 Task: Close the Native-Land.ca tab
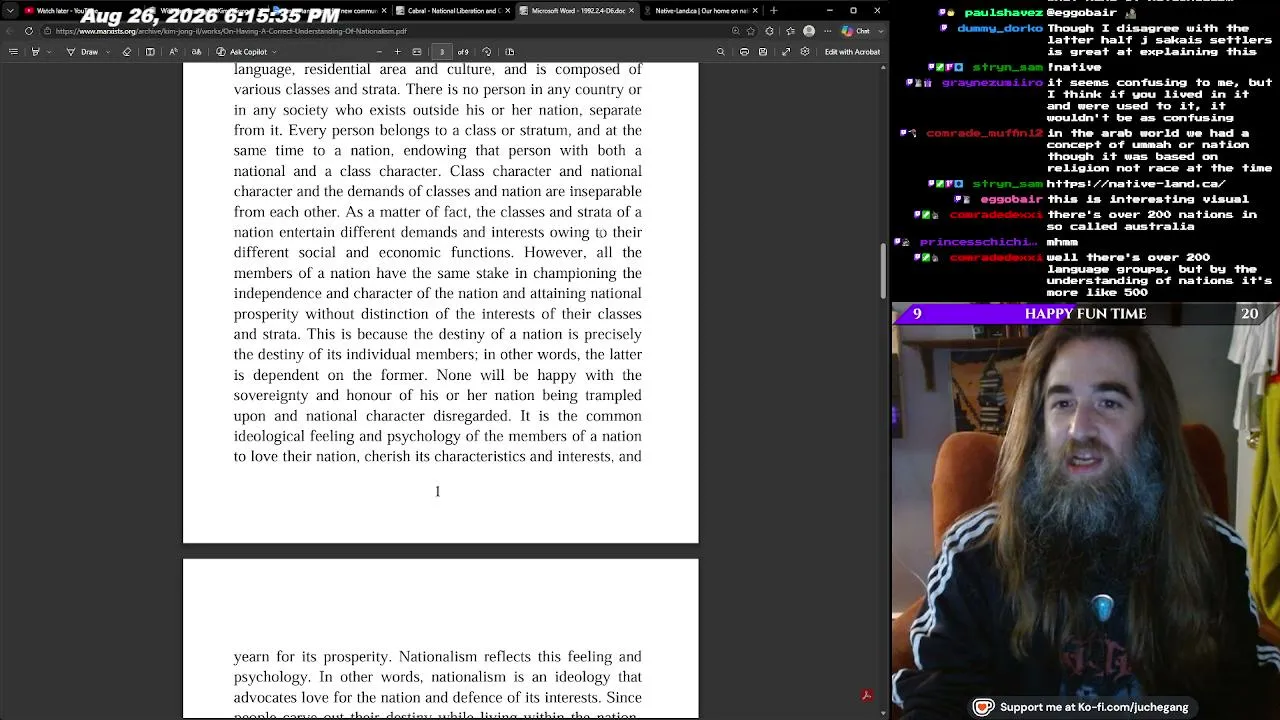[x=755, y=11]
